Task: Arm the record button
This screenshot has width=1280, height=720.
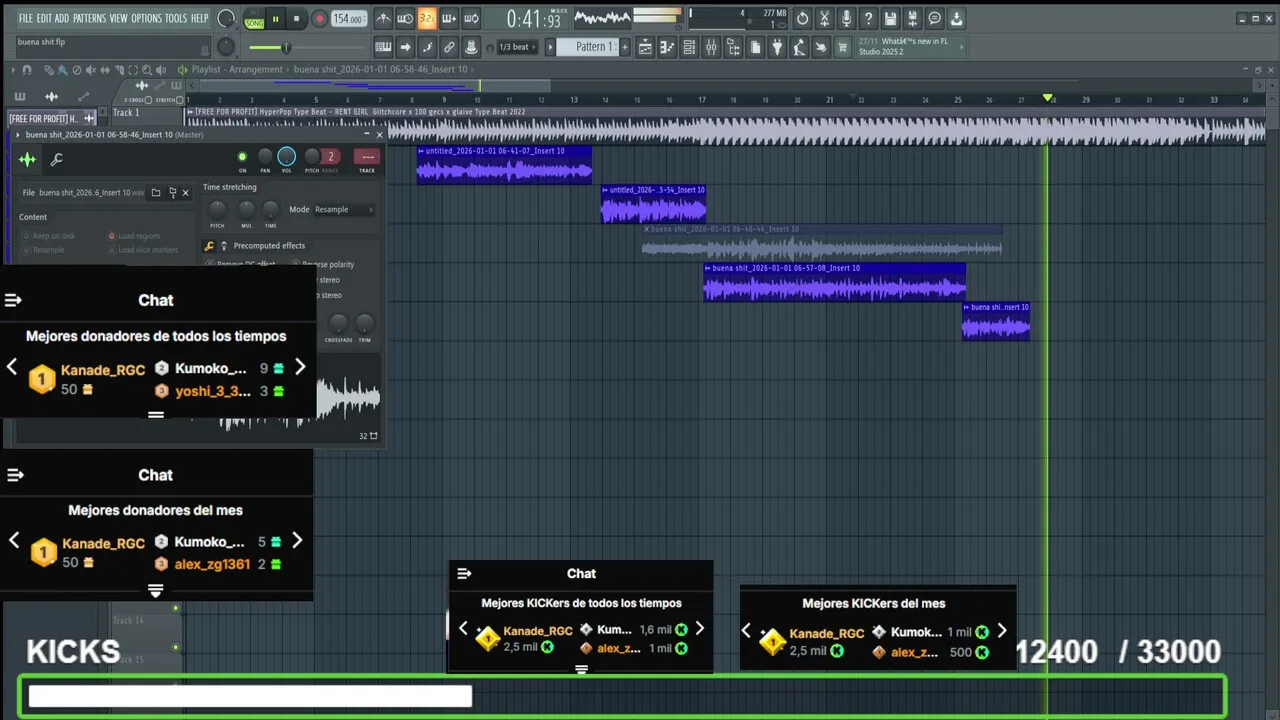Action: point(319,19)
